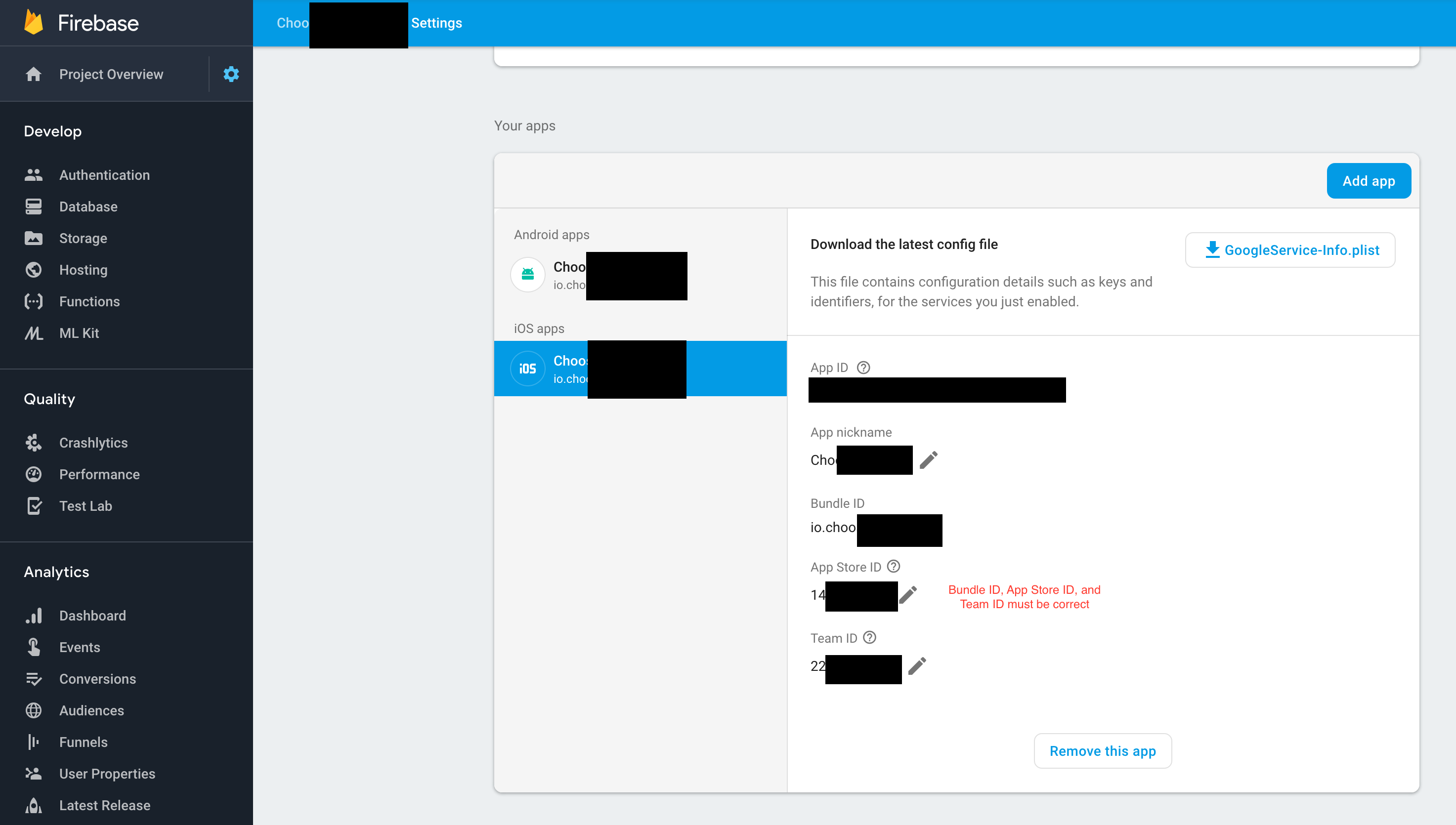
Task: Go to Project Overview
Action: coord(111,74)
